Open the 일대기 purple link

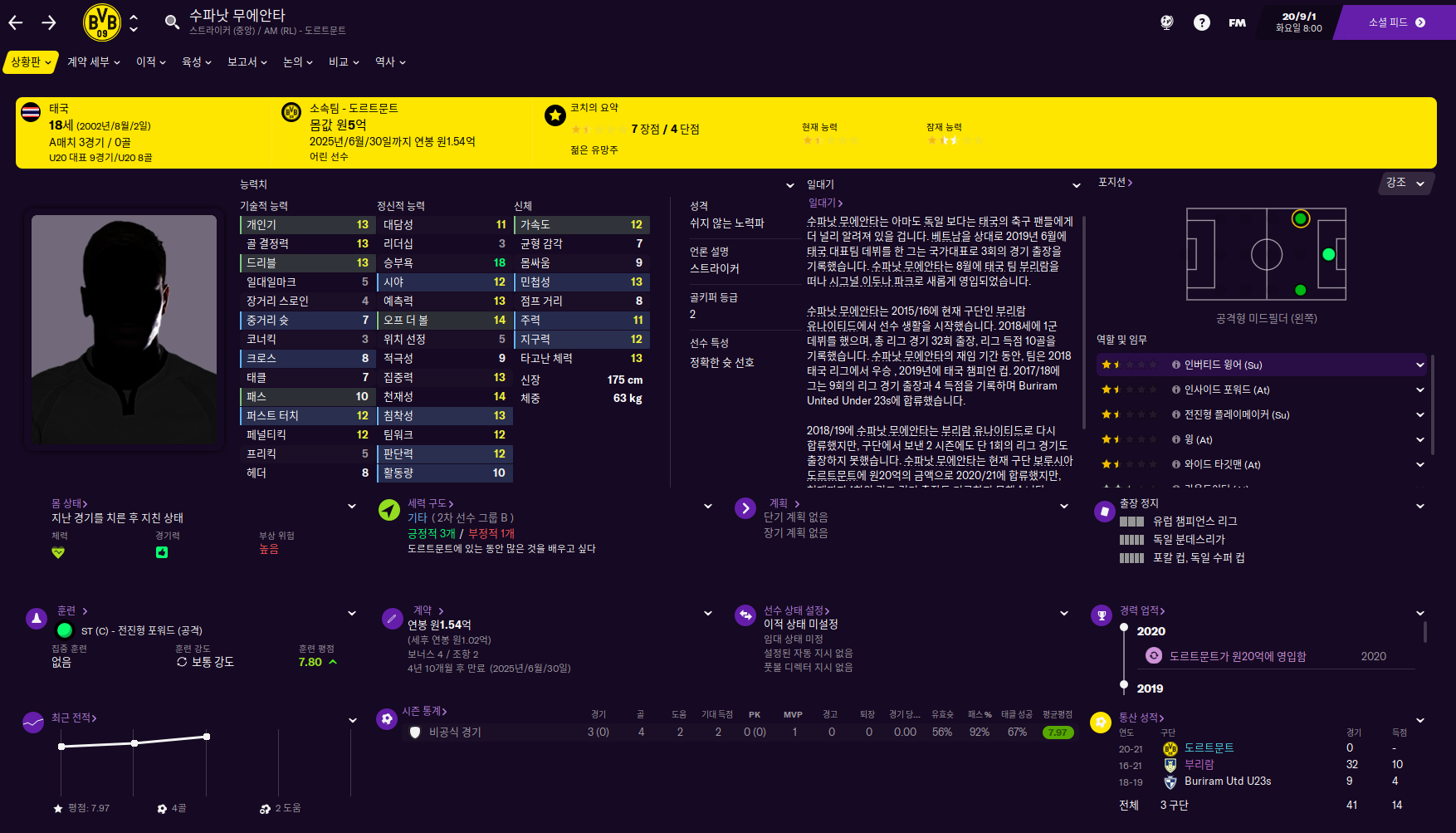click(x=826, y=203)
